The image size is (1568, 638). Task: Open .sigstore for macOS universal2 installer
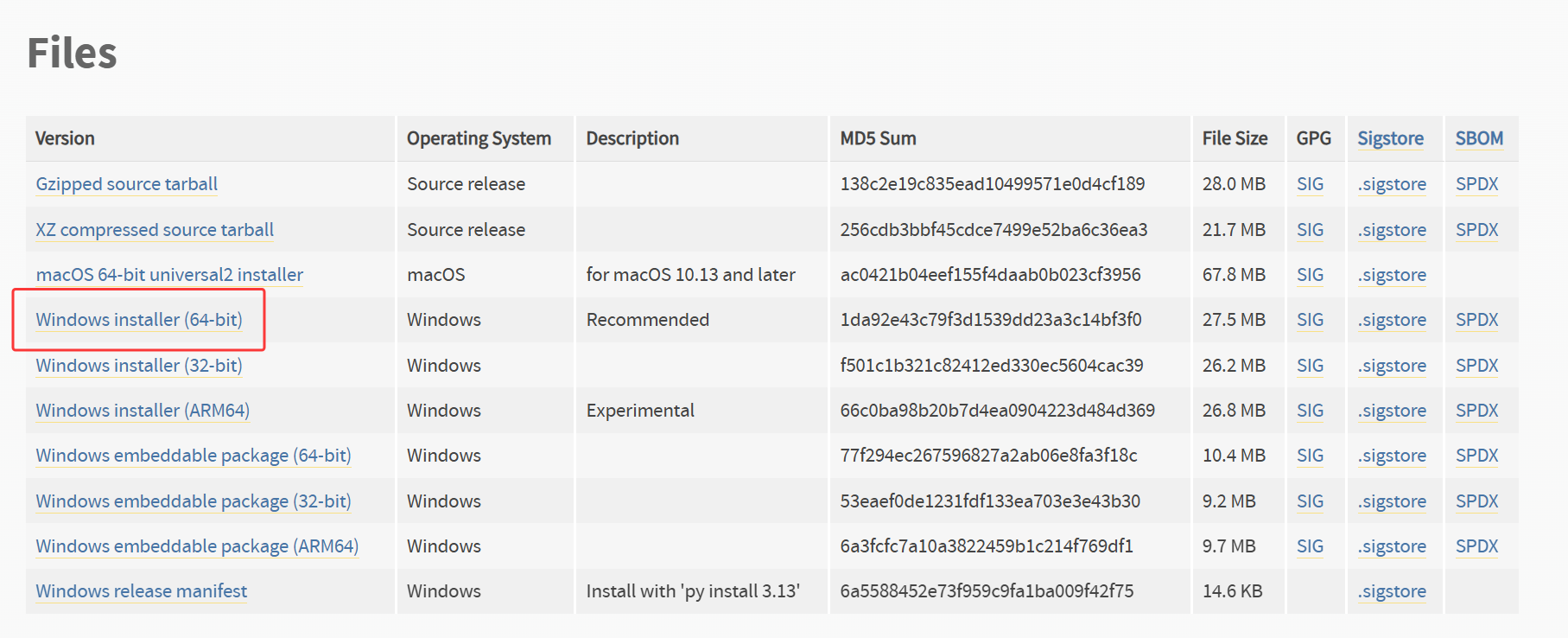(1392, 275)
